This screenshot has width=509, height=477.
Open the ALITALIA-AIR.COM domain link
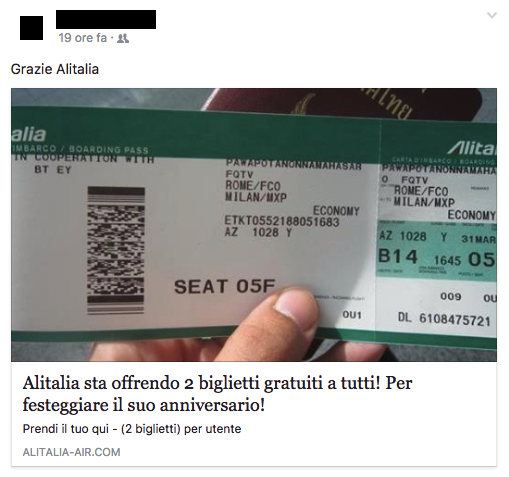click(71, 452)
